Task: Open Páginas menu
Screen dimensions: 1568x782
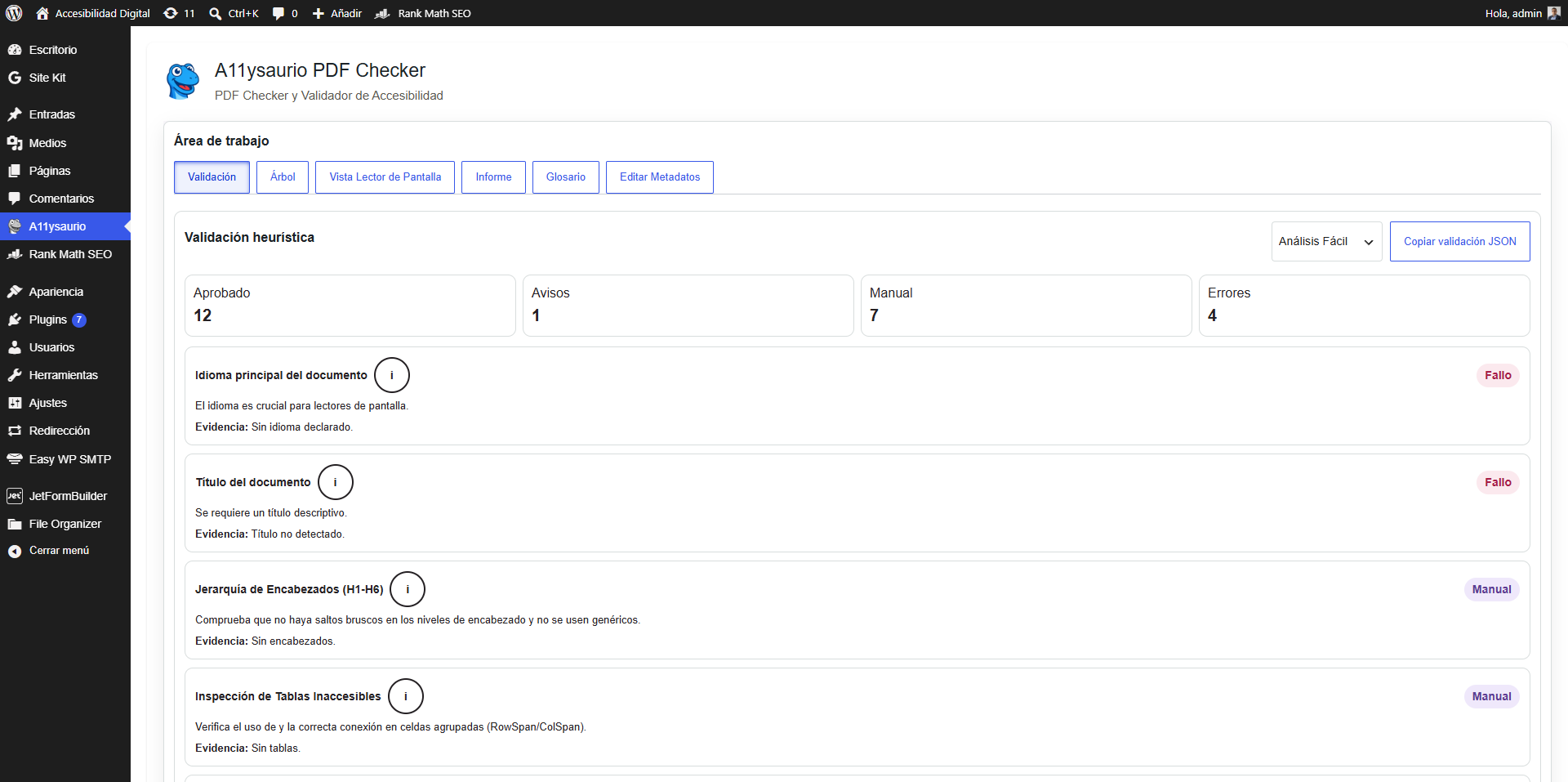Action: (x=65, y=171)
